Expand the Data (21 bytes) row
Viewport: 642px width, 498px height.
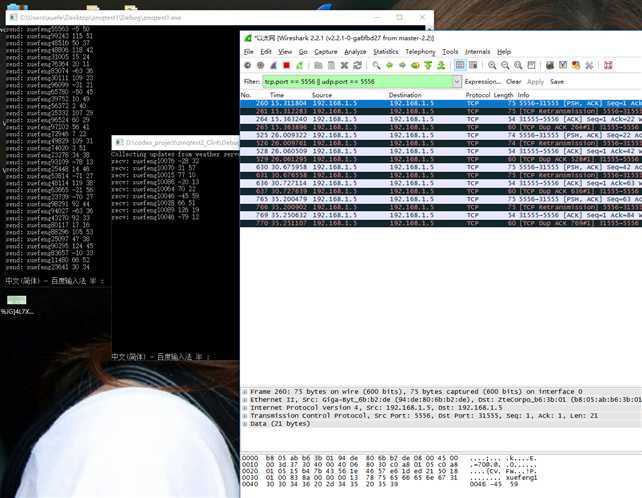click(245, 424)
